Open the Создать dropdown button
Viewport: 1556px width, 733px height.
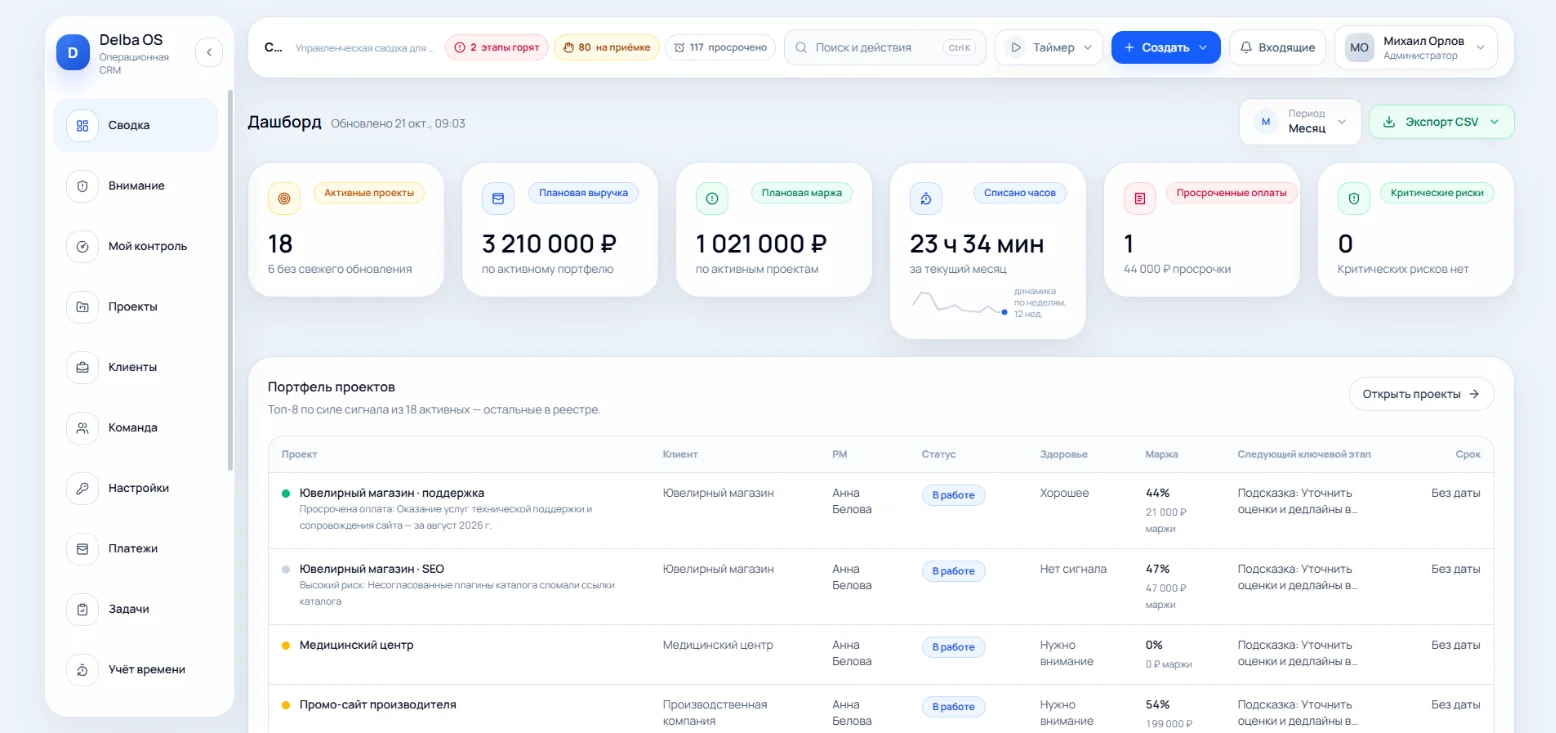point(1166,47)
